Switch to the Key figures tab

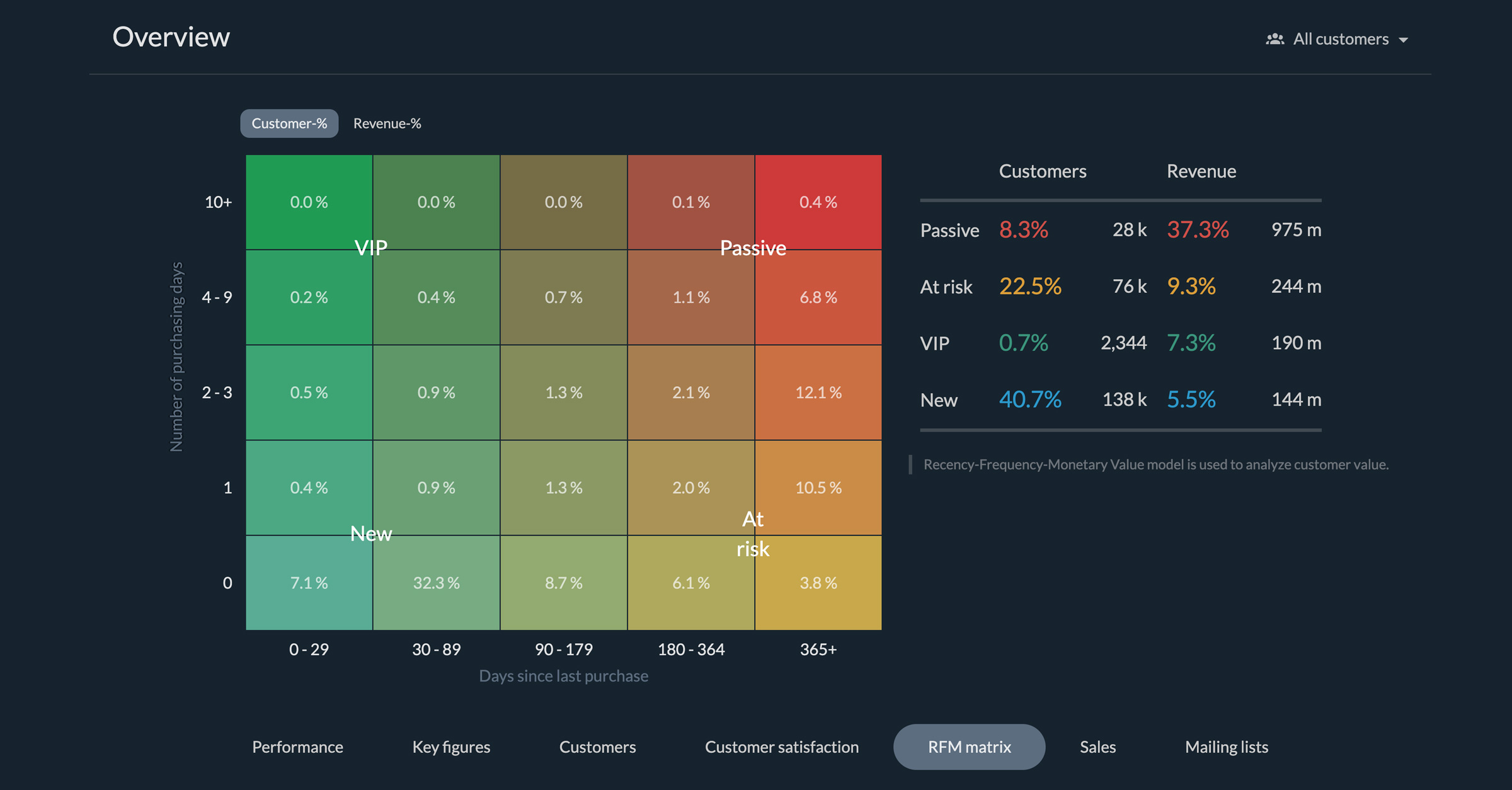pyautogui.click(x=451, y=747)
